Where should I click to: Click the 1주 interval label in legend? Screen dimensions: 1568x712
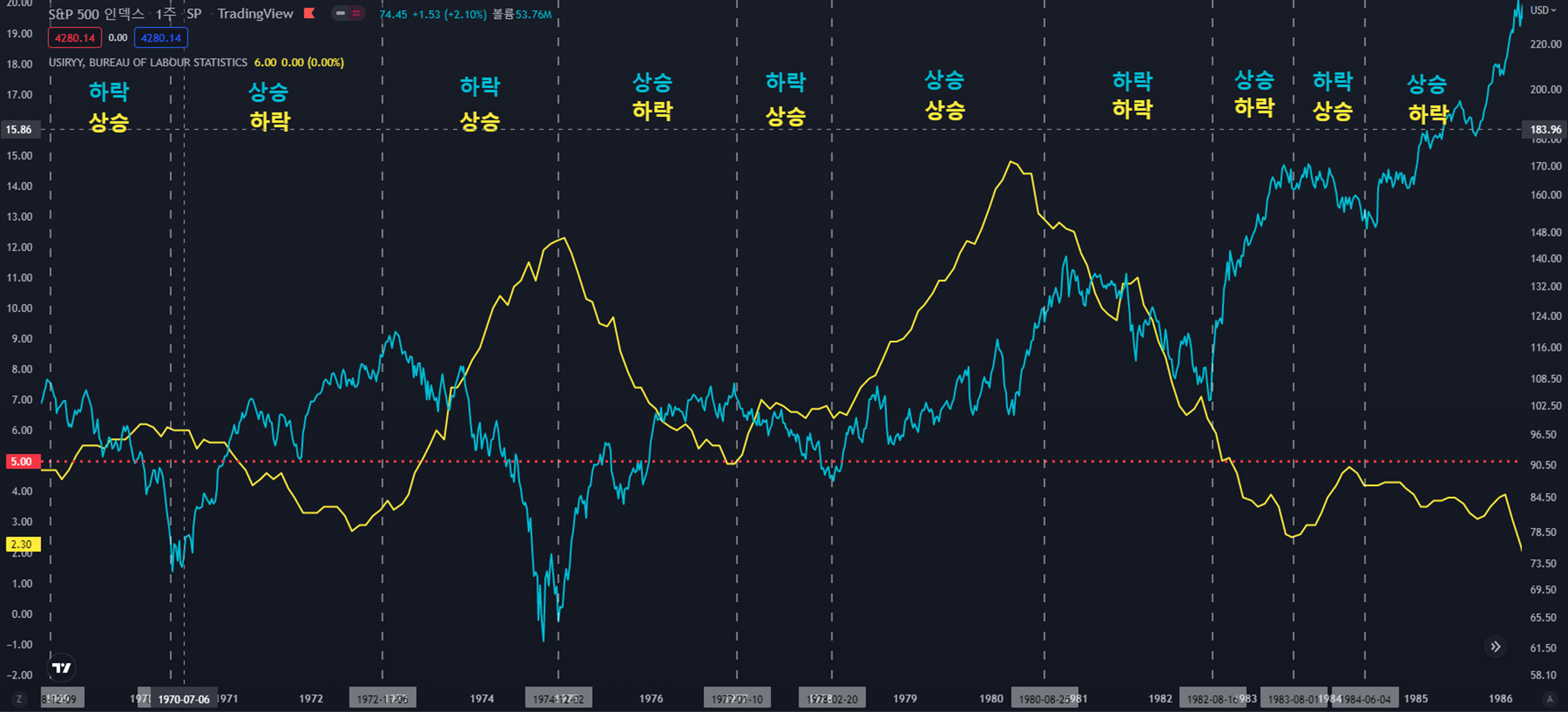coord(166,14)
